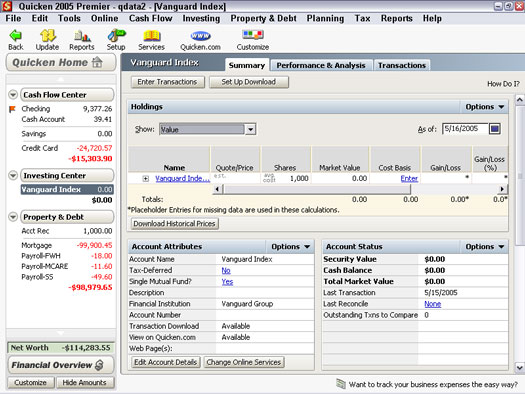Open the Quicken.com www icon
The image size is (525, 394).
200,36
